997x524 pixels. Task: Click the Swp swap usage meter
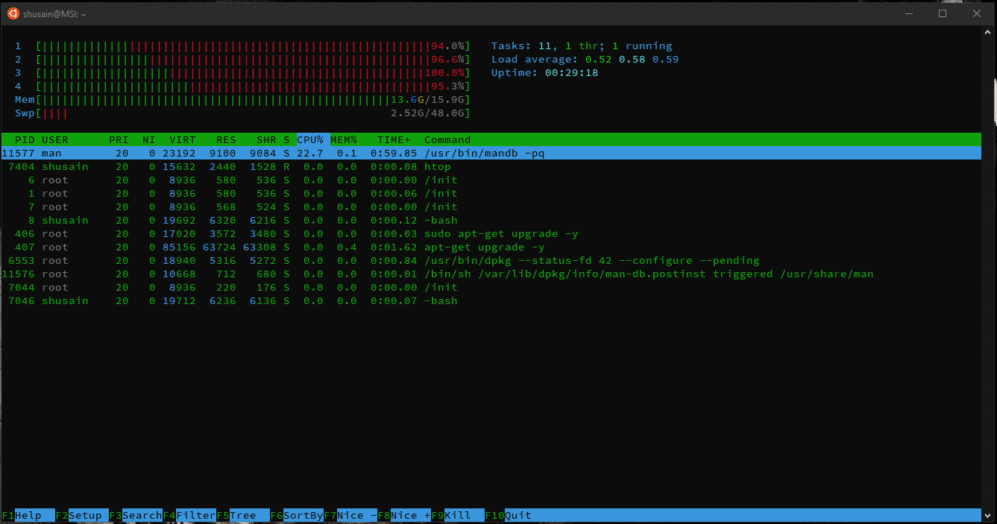tap(253, 113)
